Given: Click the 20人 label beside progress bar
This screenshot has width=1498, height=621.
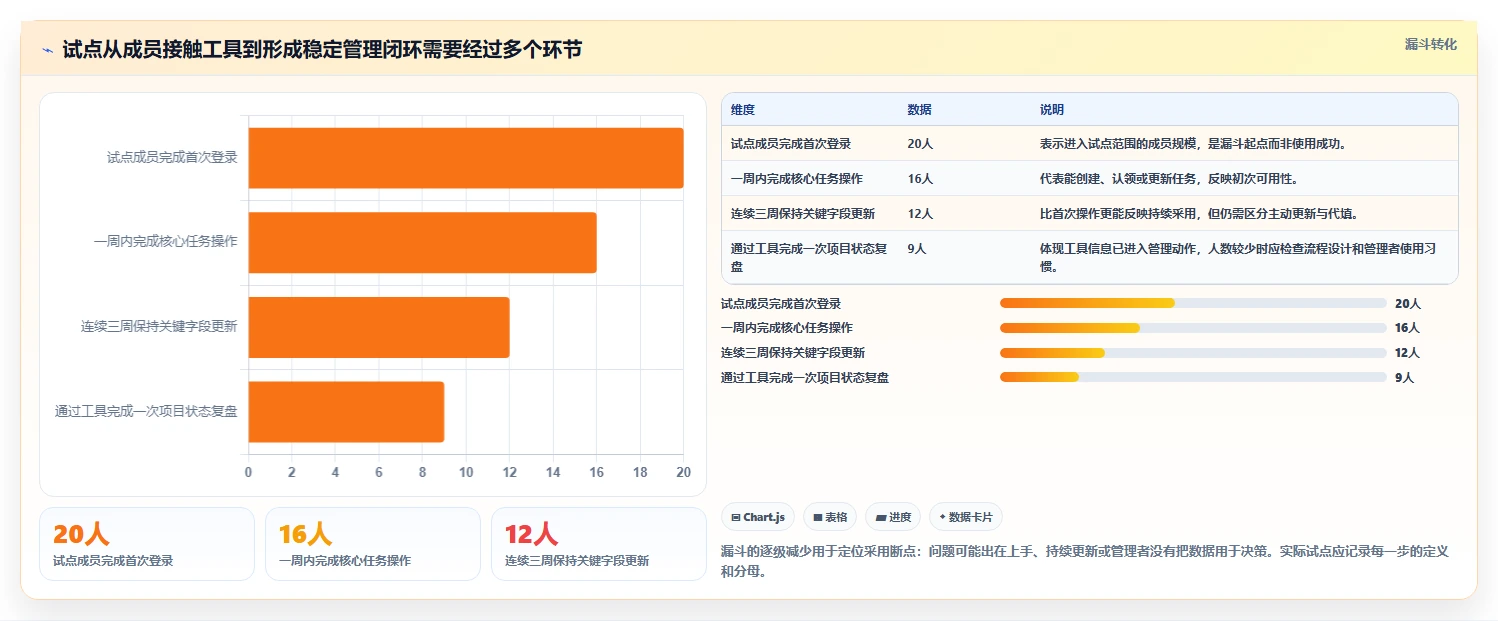Looking at the screenshot, I should point(1407,304).
